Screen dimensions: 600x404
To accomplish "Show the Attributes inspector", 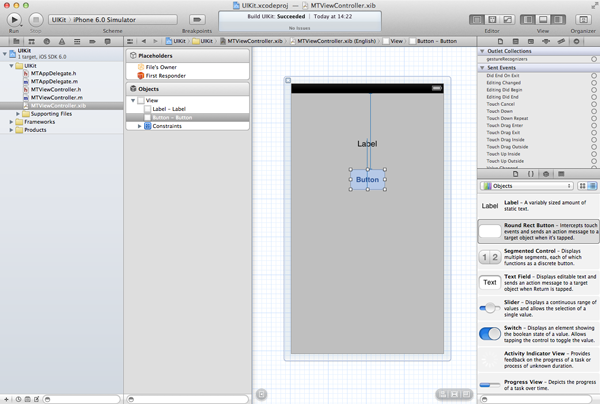I will click(x=546, y=41).
